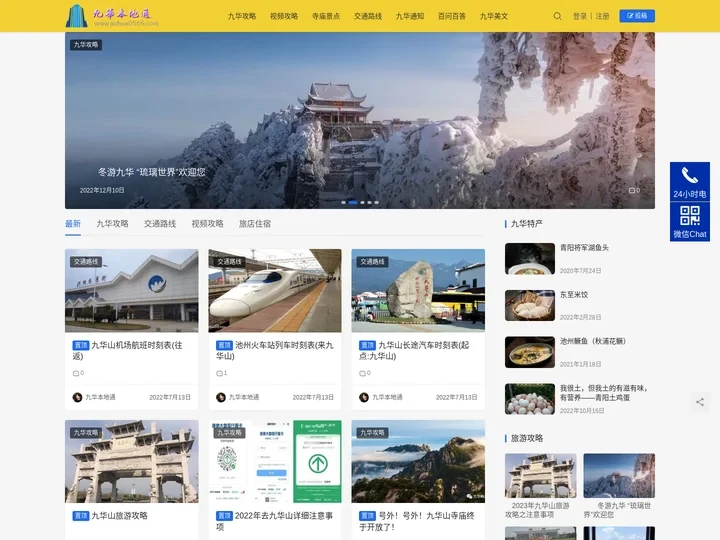The height and width of the screenshot is (540, 720).
Task: Switch to the 视频攻略 content tab
Action: pyautogui.click(x=208, y=224)
